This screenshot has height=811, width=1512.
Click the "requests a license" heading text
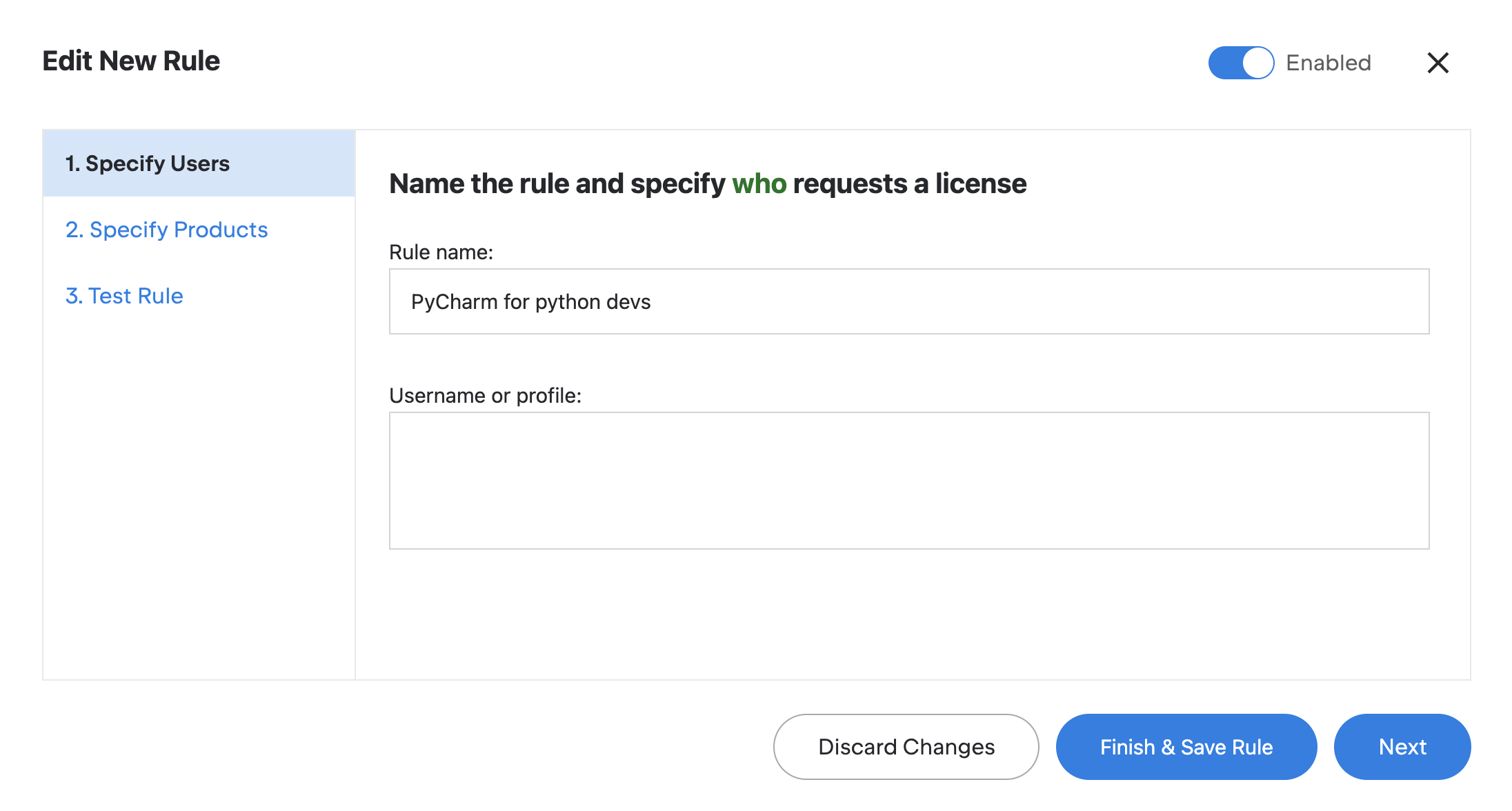(909, 184)
